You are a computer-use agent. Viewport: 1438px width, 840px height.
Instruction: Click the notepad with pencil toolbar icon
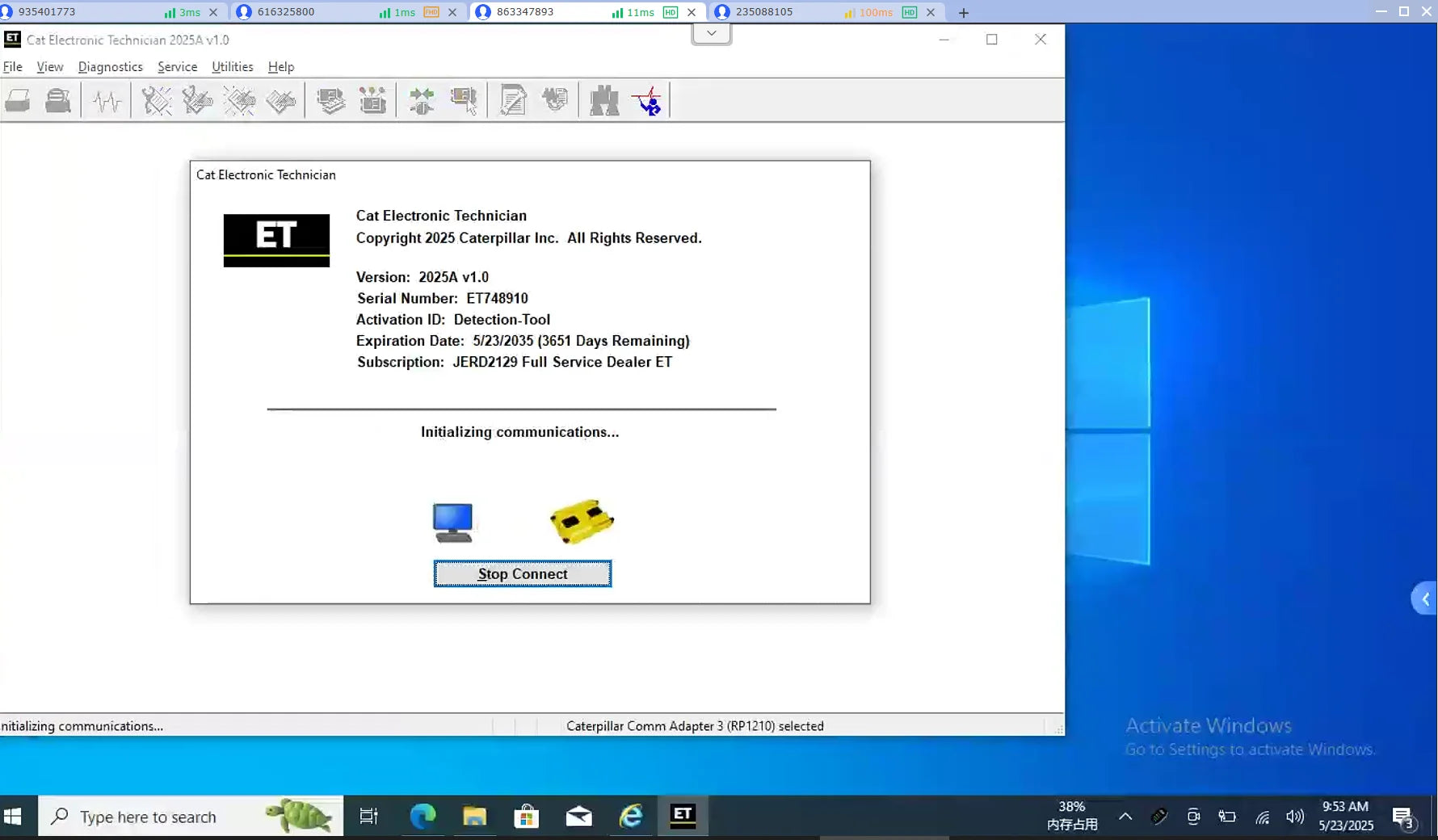(x=513, y=101)
